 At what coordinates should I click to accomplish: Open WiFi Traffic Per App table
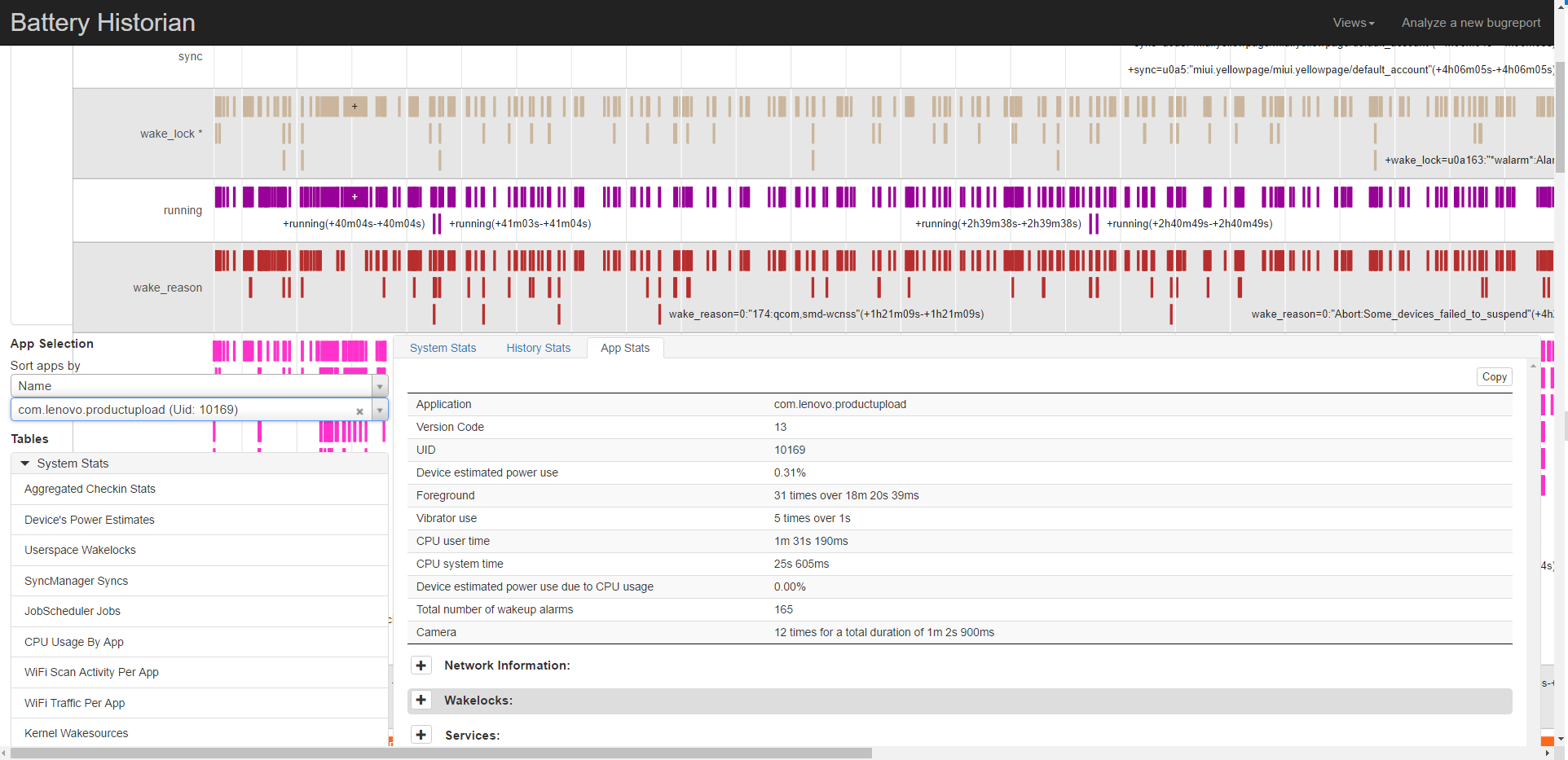[x=199, y=703]
